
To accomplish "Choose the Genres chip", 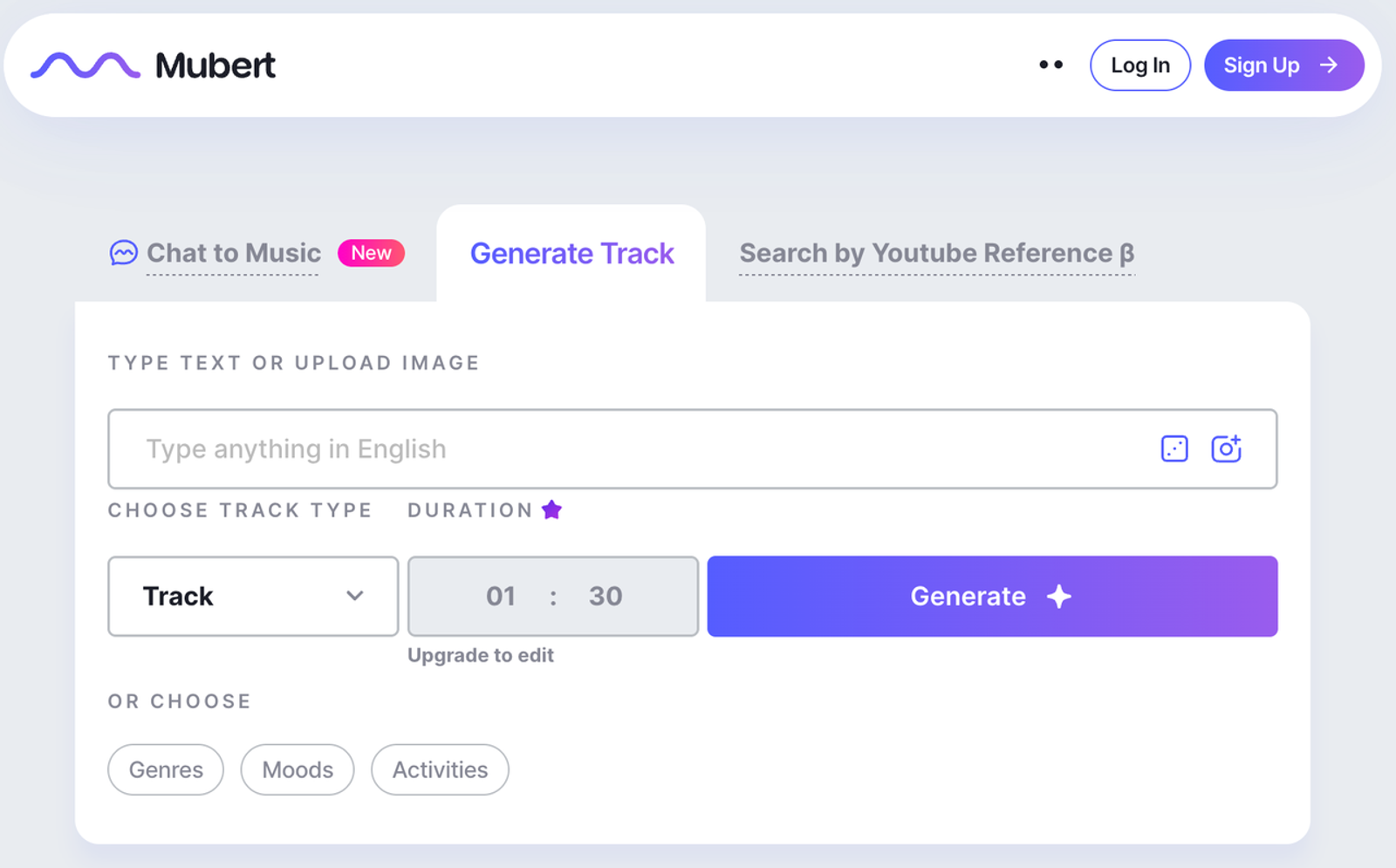I will click(166, 769).
